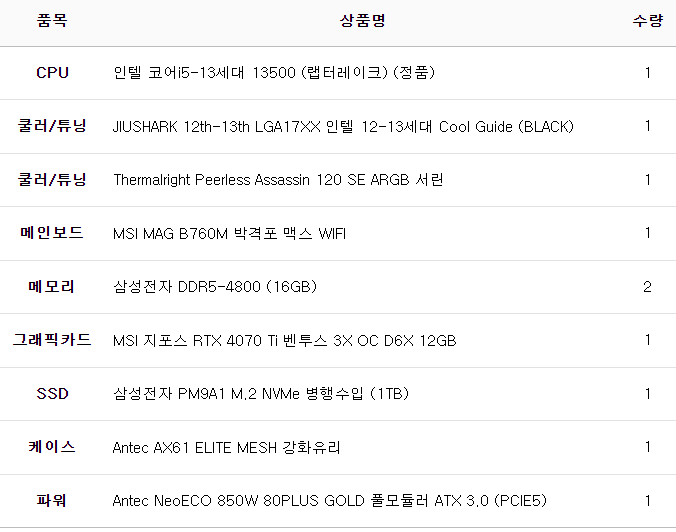Open Thermalright Peerless Assassin 120 SE item
The width and height of the screenshot is (676, 532).
point(278,180)
